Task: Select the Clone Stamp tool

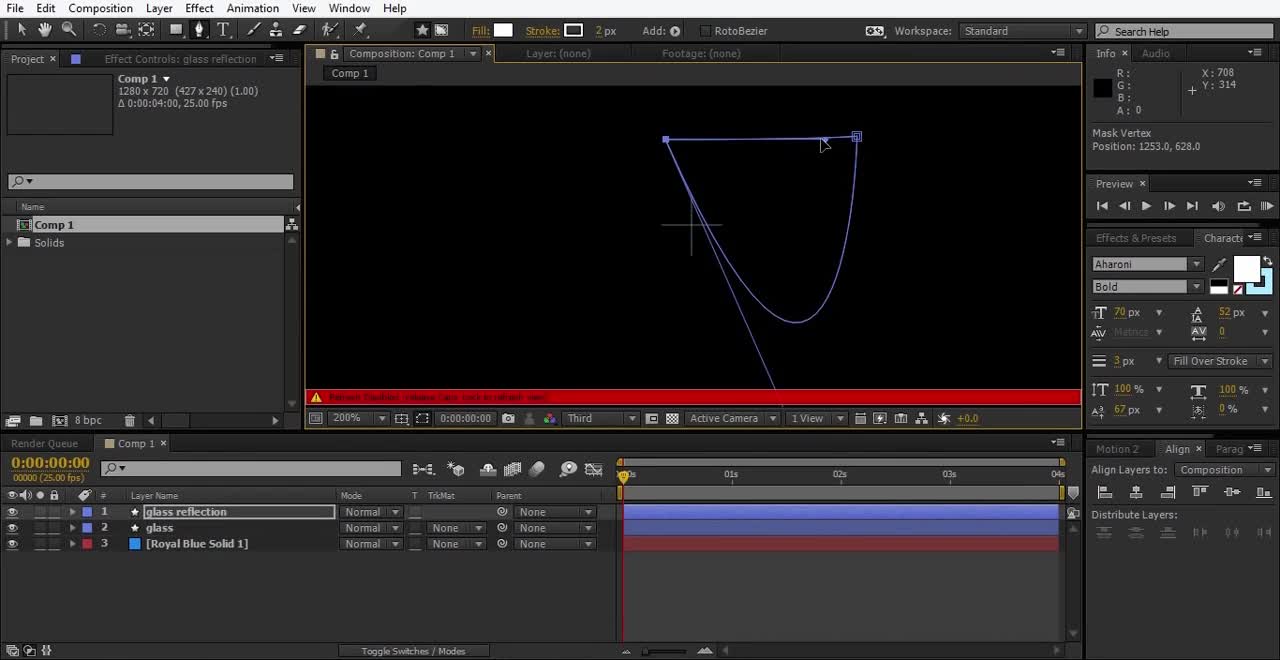Action: [x=277, y=30]
